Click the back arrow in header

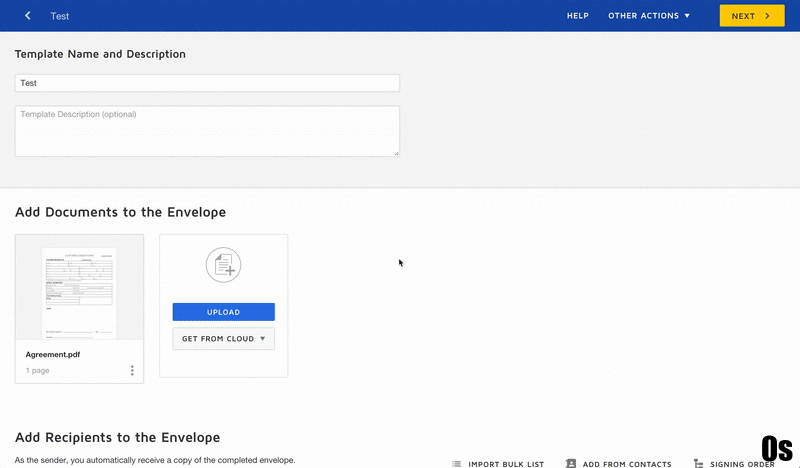click(x=28, y=16)
